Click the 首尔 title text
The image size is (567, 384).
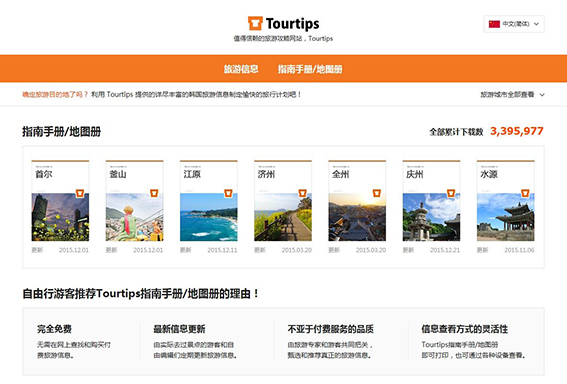point(44,174)
